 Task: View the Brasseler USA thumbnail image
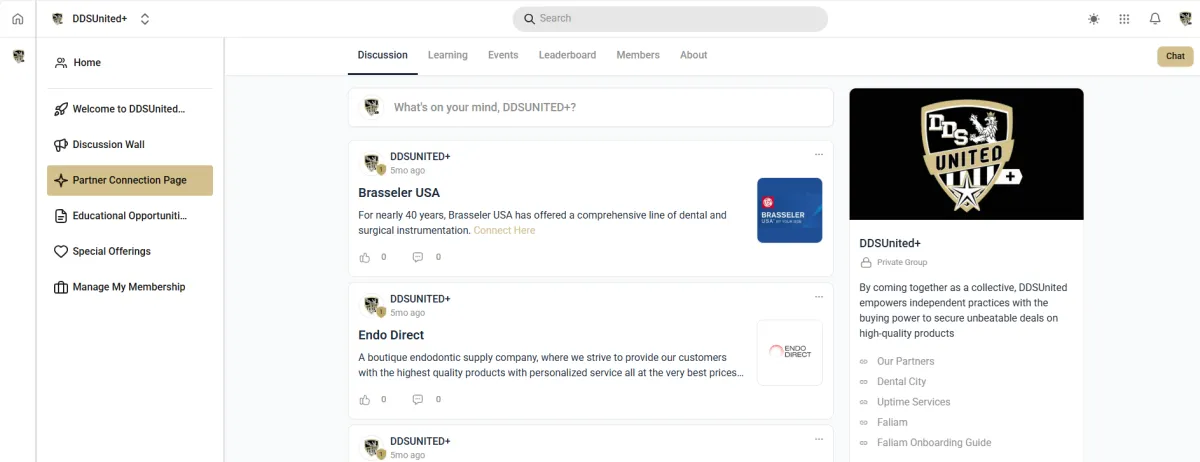(x=790, y=210)
